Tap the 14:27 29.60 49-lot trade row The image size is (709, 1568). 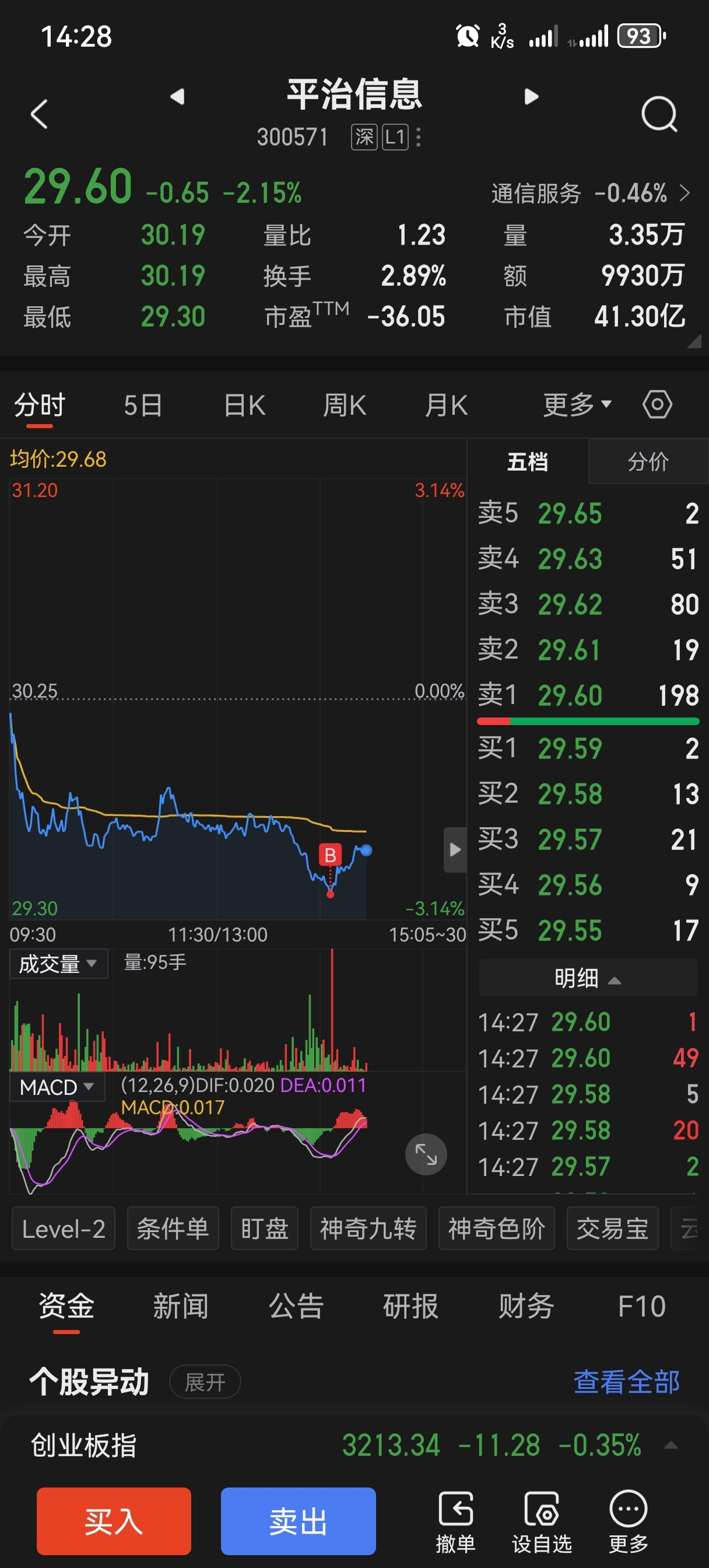click(588, 1058)
